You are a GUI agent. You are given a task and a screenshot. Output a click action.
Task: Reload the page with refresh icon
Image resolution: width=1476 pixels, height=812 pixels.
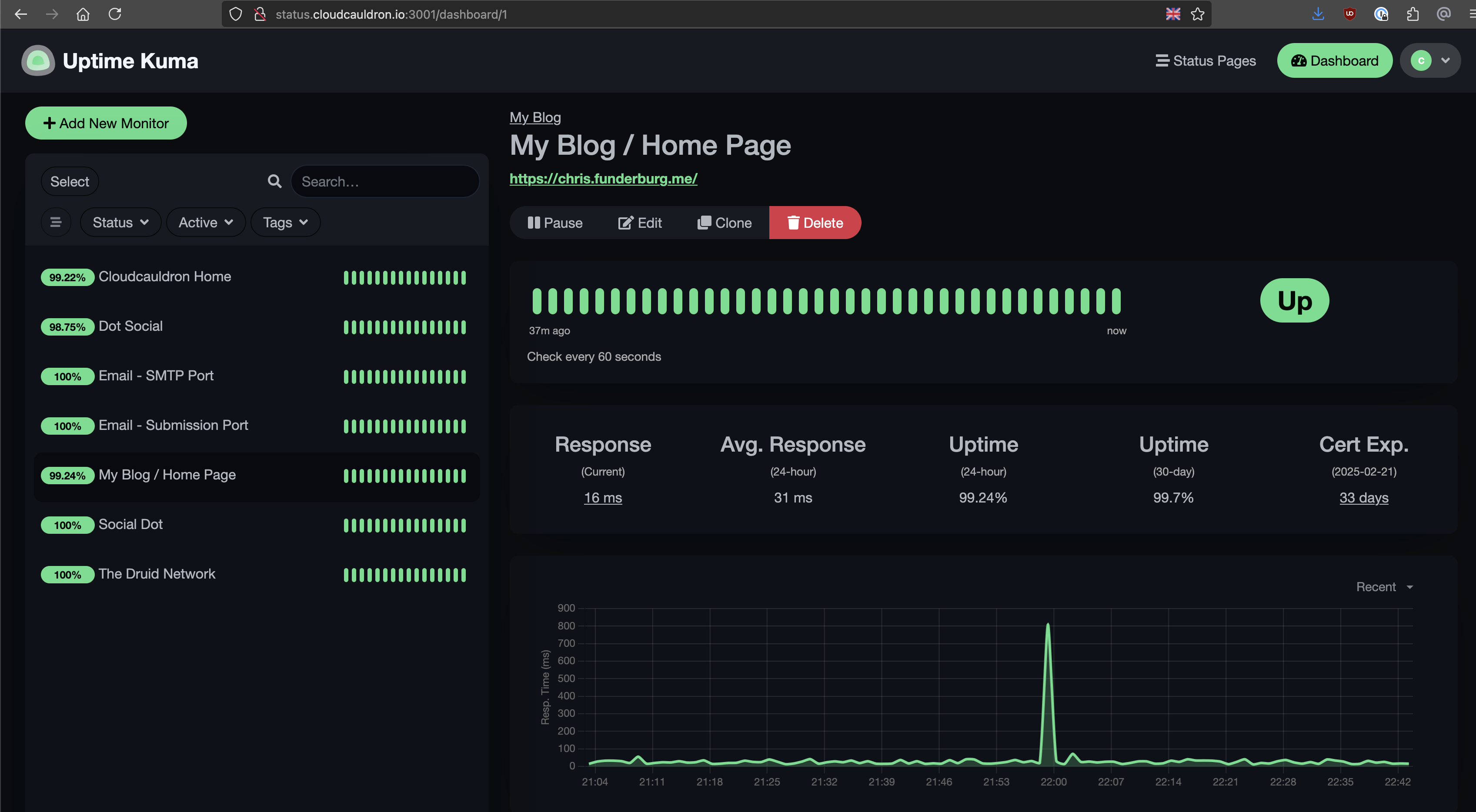tap(115, 14)
